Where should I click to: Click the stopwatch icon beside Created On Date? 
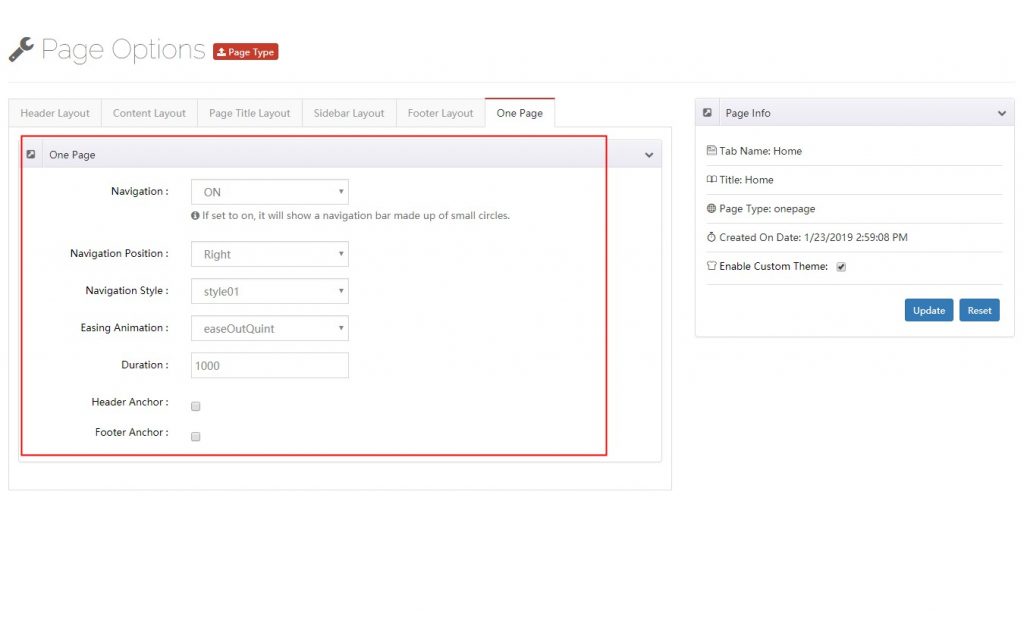[x=711, y=237]
